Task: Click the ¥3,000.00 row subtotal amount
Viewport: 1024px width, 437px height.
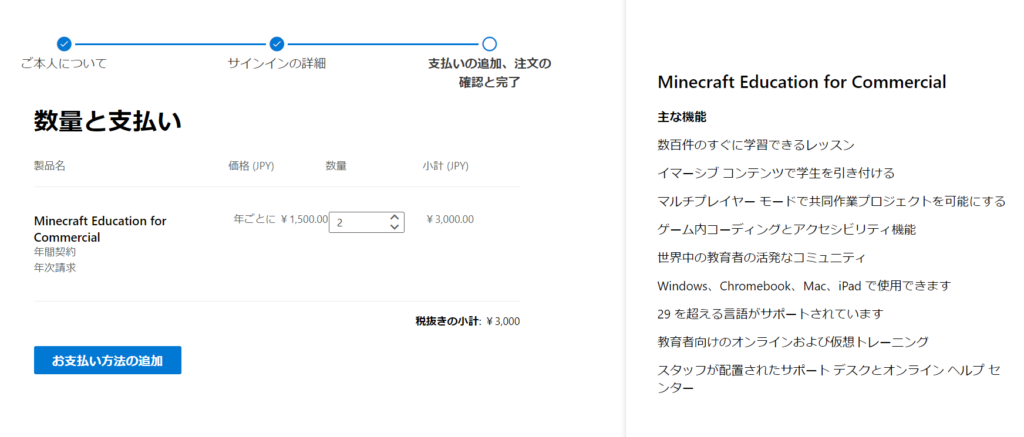Action: [x=450, y=220]
